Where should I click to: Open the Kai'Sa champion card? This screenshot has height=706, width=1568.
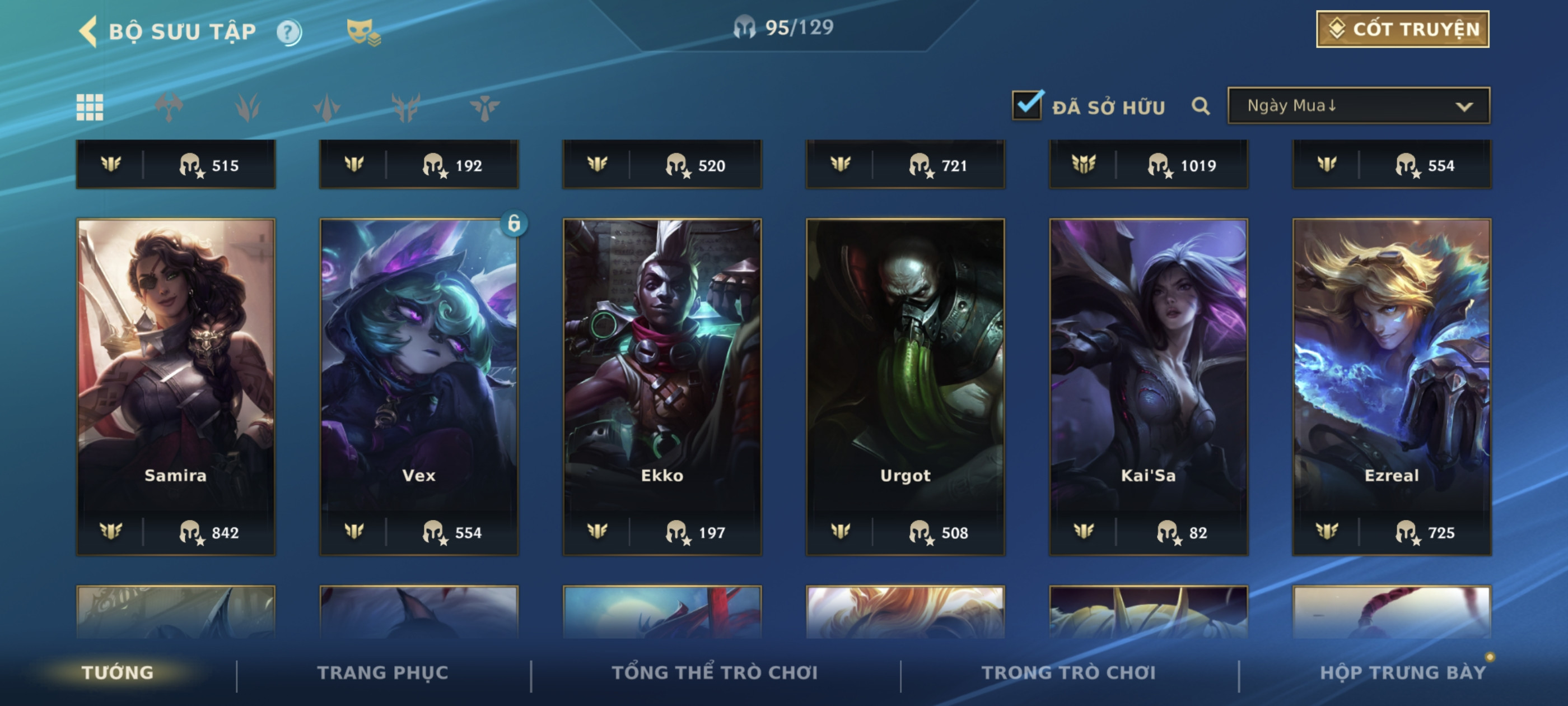tap(1149, 387)
